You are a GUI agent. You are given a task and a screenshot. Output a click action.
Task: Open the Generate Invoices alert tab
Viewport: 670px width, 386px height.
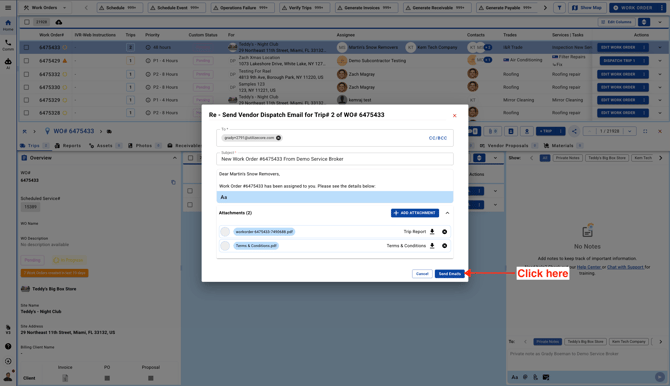366,8
